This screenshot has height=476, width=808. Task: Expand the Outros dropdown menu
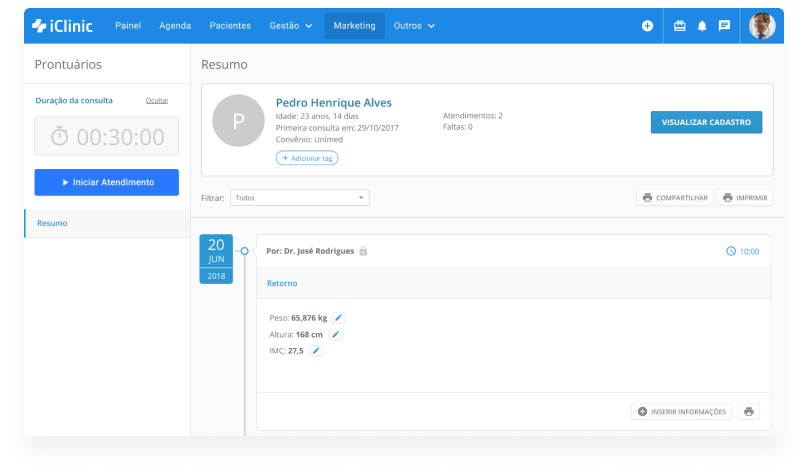pyautogui.click(x=414, y=26)
